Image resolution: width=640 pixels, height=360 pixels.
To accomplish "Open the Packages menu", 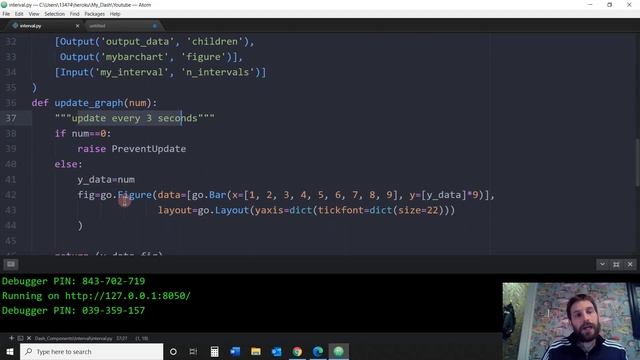I will coord(95,14).
